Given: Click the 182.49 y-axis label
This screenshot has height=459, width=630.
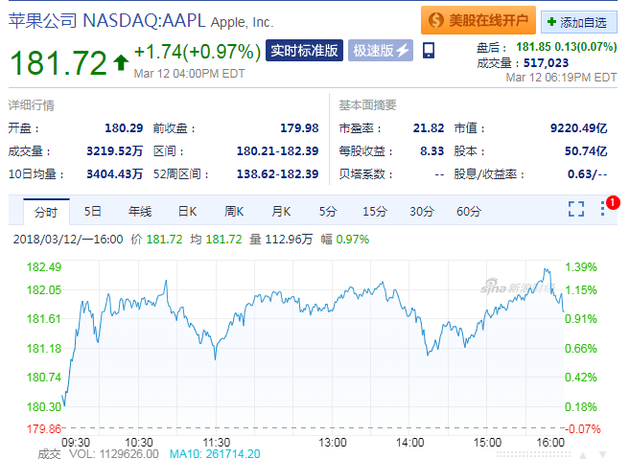Looking at the screenshot, I should 44,267.
